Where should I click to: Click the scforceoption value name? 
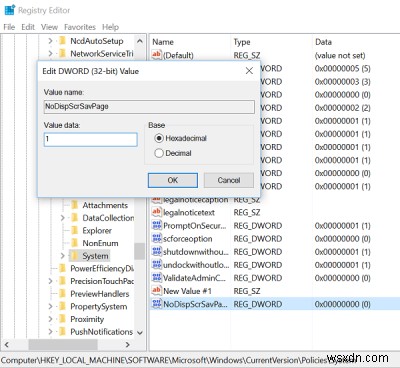(x=188, y=239)
